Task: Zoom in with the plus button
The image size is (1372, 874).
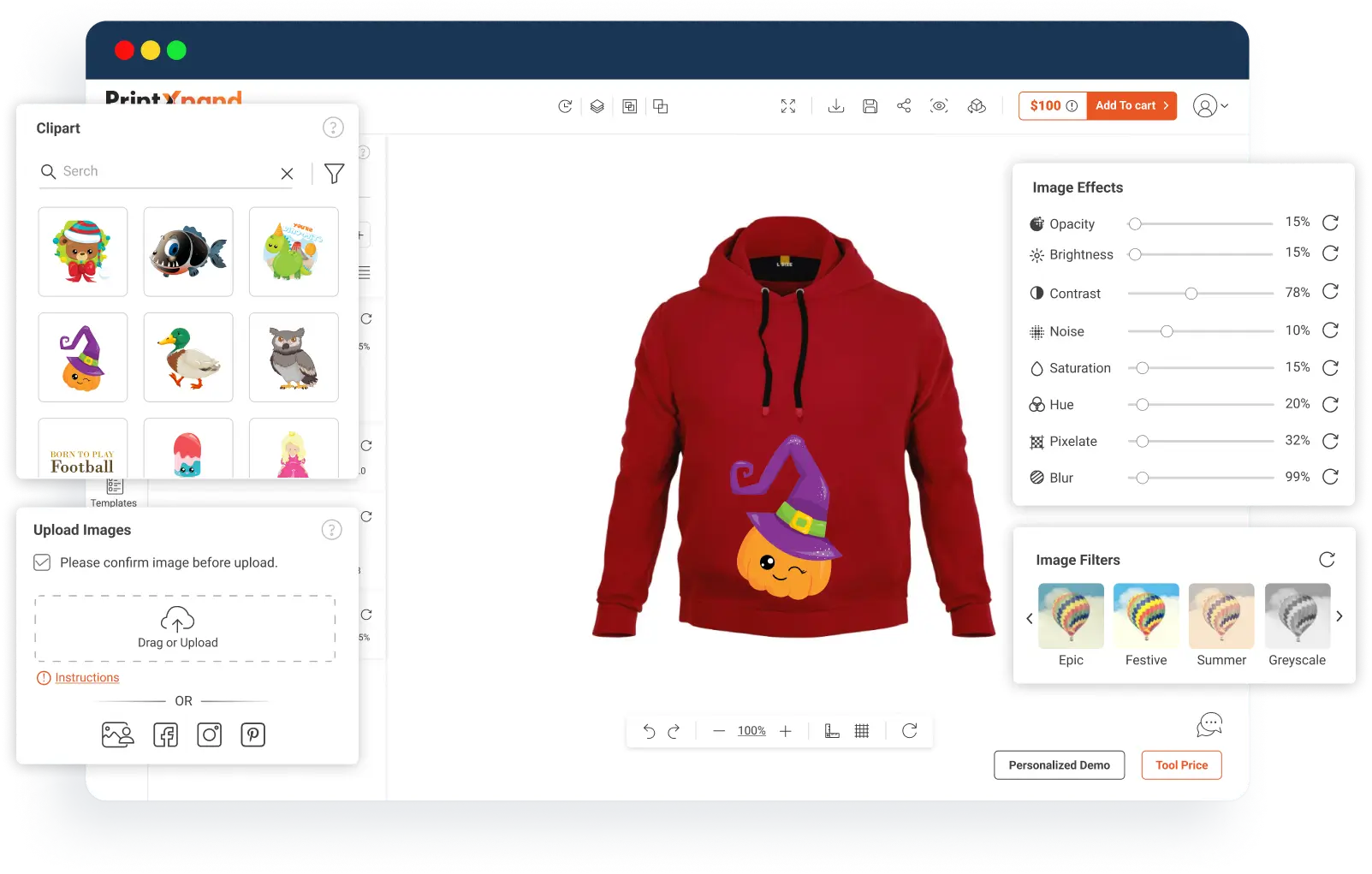Action: pyautogui.click(x=786, y=731)
